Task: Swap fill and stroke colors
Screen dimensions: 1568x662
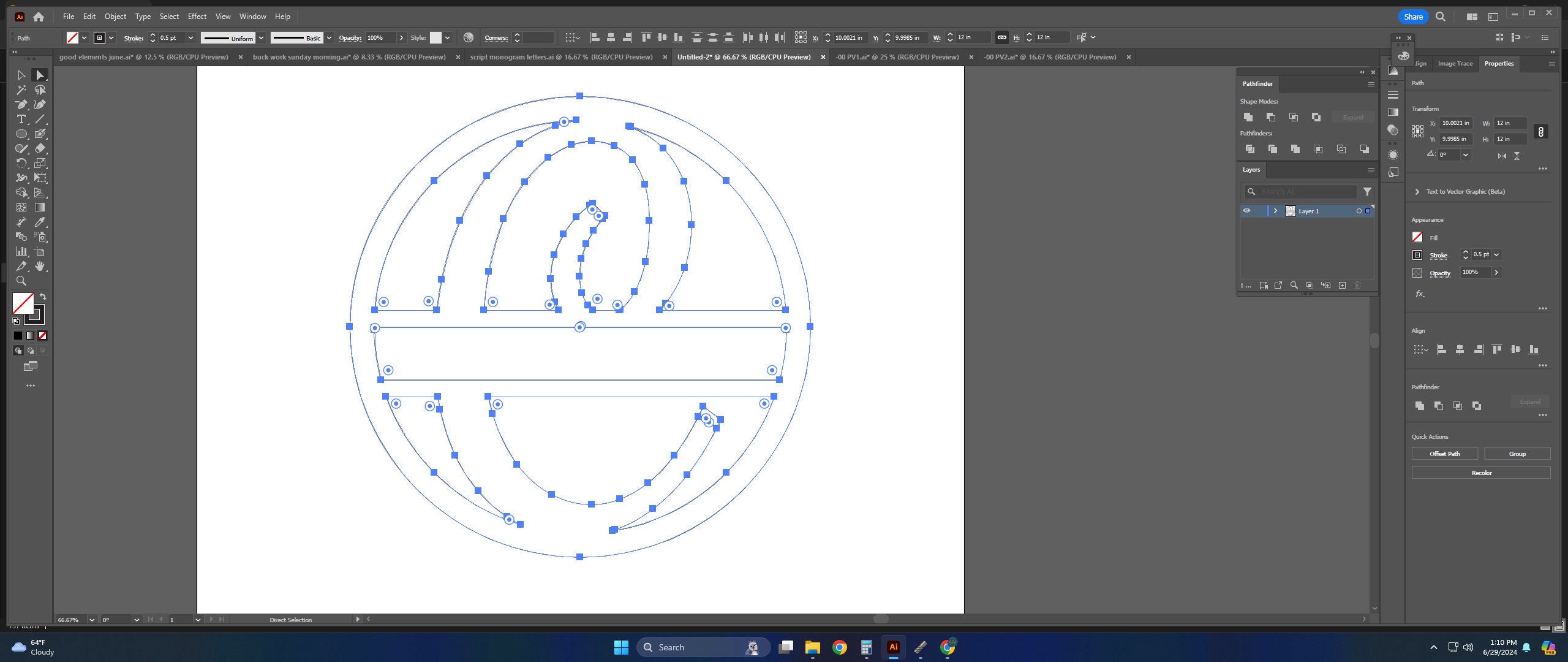Action: pyautogui.click(x=42, y=297)
